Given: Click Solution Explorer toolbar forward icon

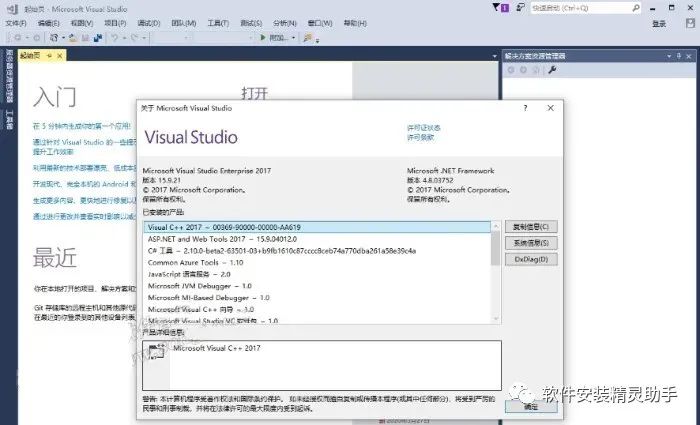Looking at the screenshot, I should tap(523, 70).
